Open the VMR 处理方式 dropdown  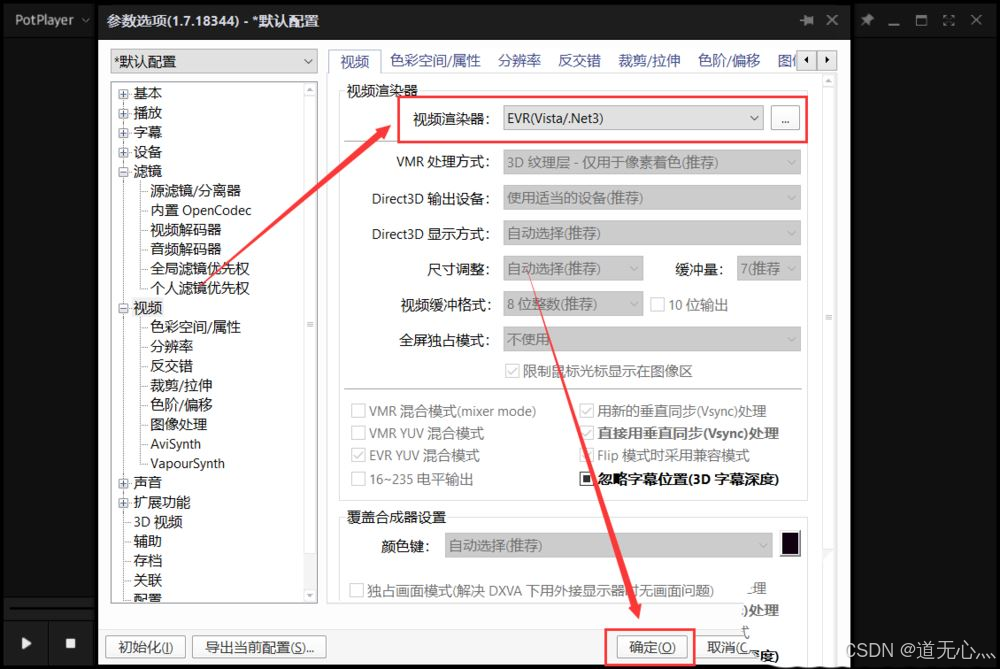click(x=651, y=163)
